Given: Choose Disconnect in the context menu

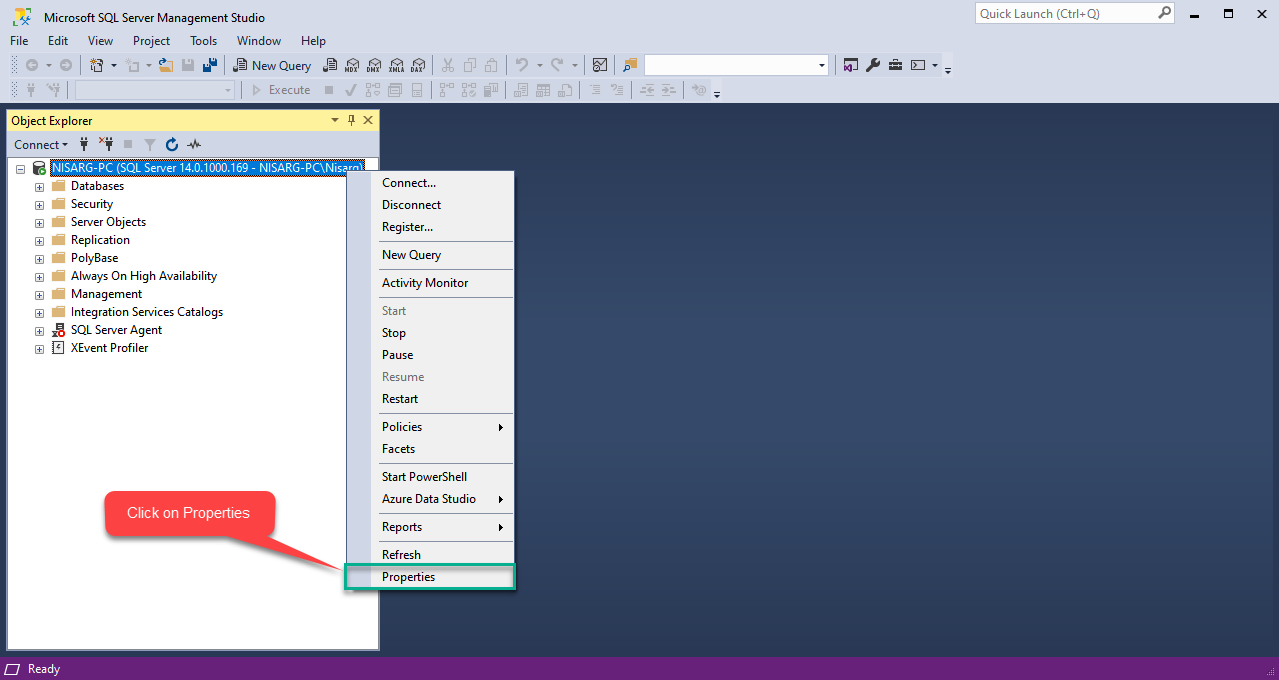Looking at the screenshot, I should click(x=430, y=205).
